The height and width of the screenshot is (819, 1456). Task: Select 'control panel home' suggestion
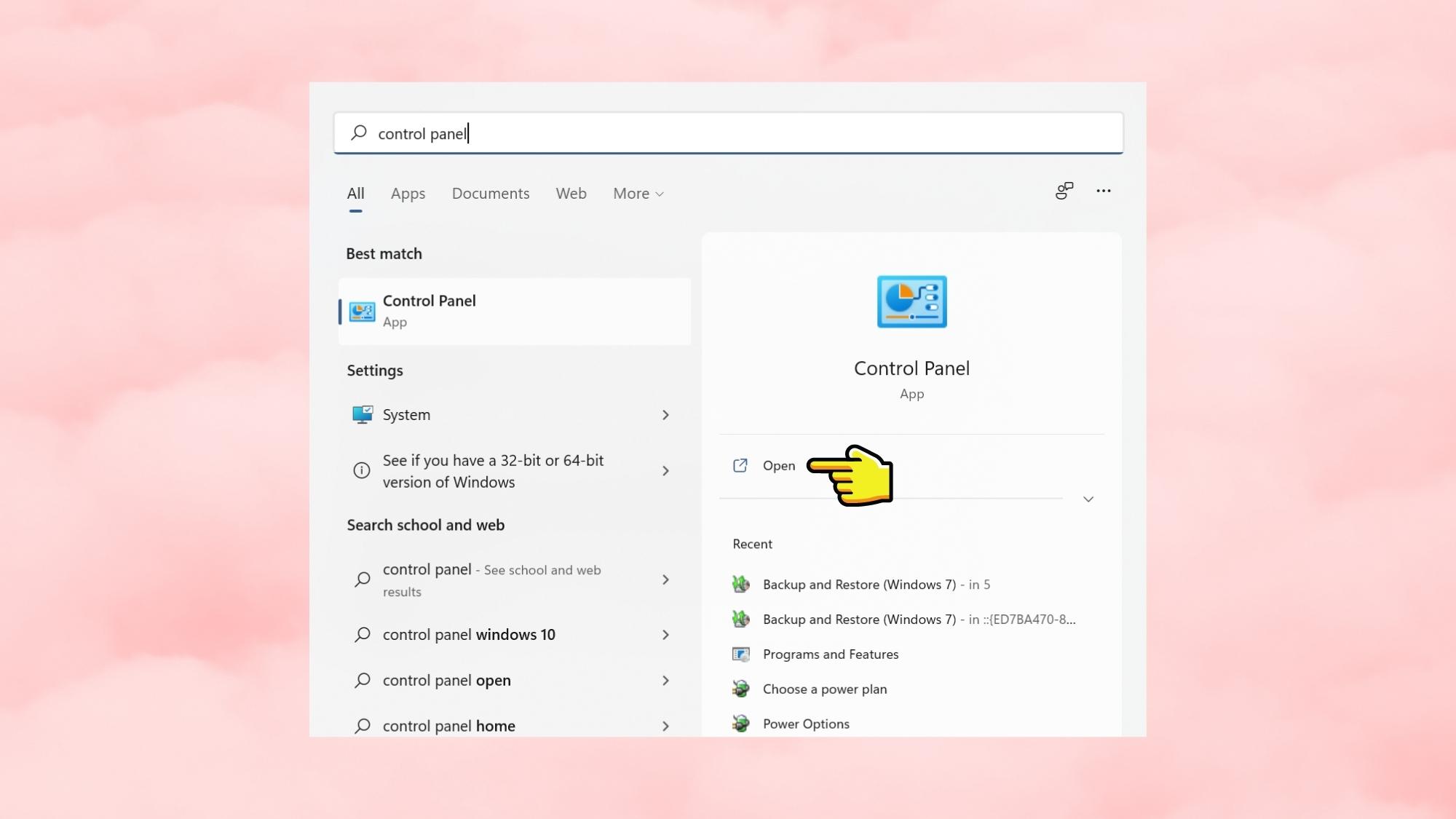pos(515,726)
